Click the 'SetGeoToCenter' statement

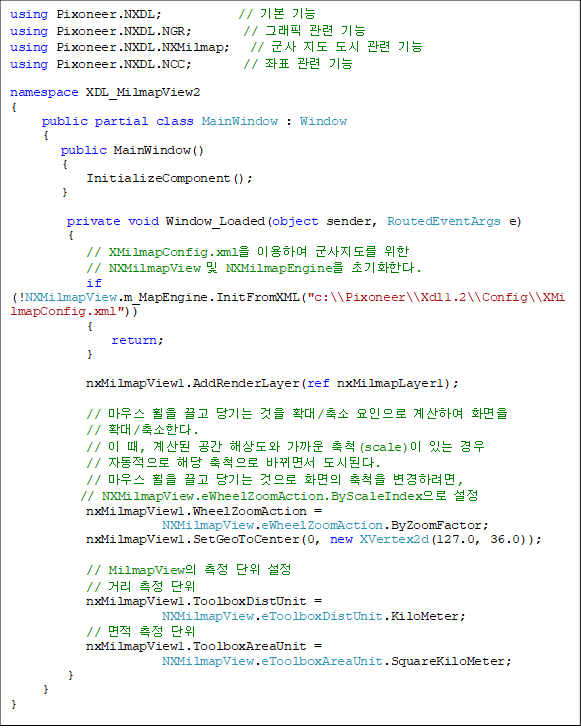[x=314, y=540]
